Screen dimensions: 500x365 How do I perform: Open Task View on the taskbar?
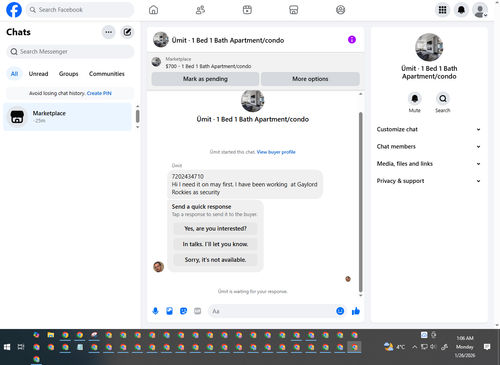21,347
